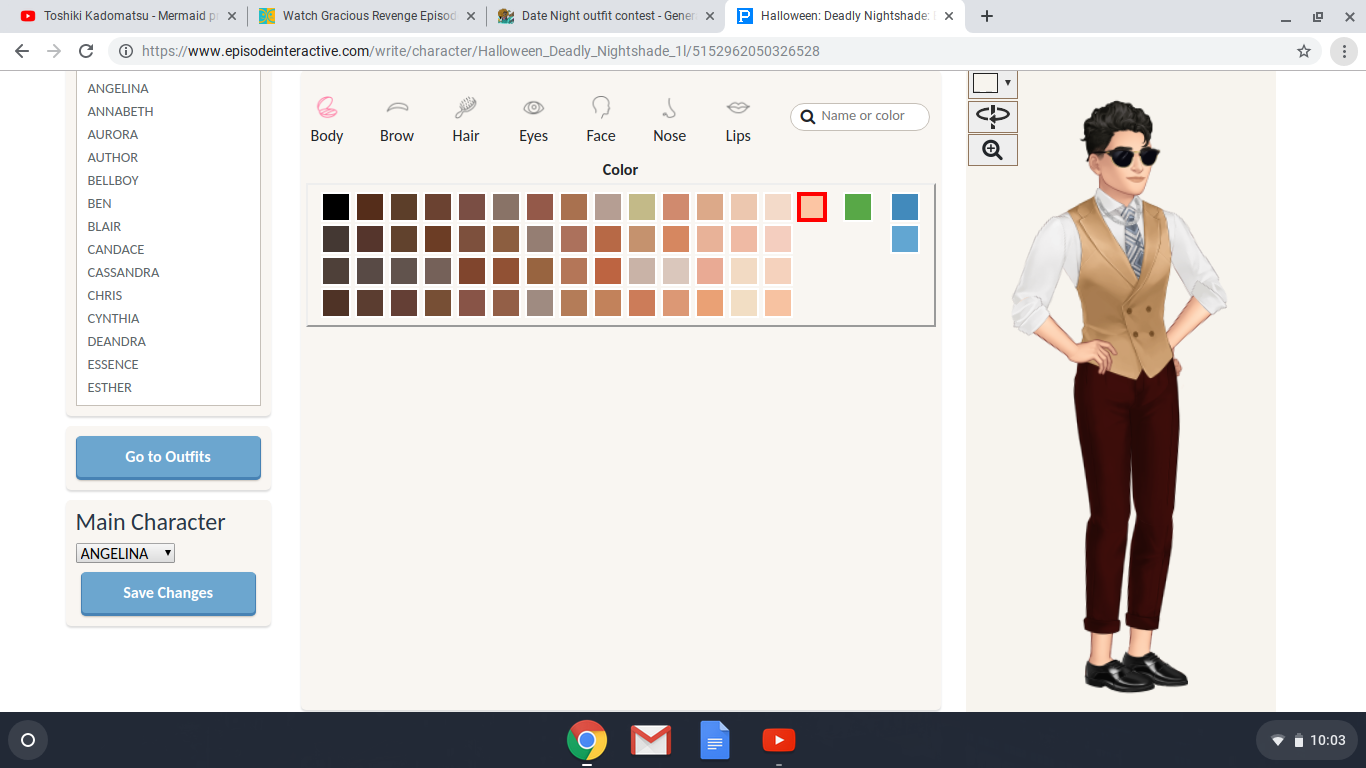Open the Main Character ANGELINA dropdown
The height and width of the screenshot is (768, 1366).
tap(125, 553)
